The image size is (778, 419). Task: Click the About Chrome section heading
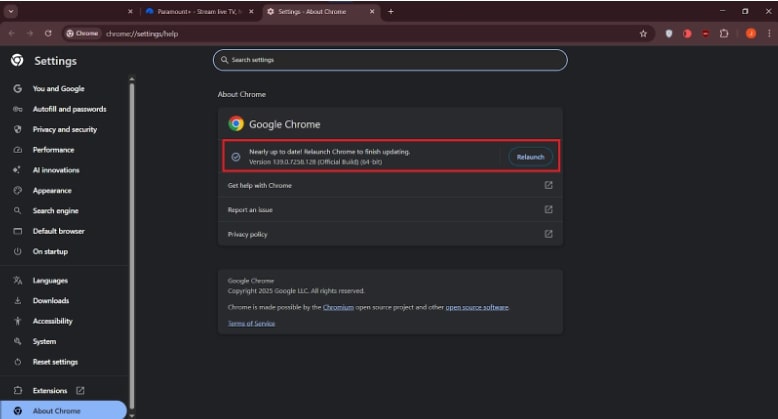click(242, 94)
